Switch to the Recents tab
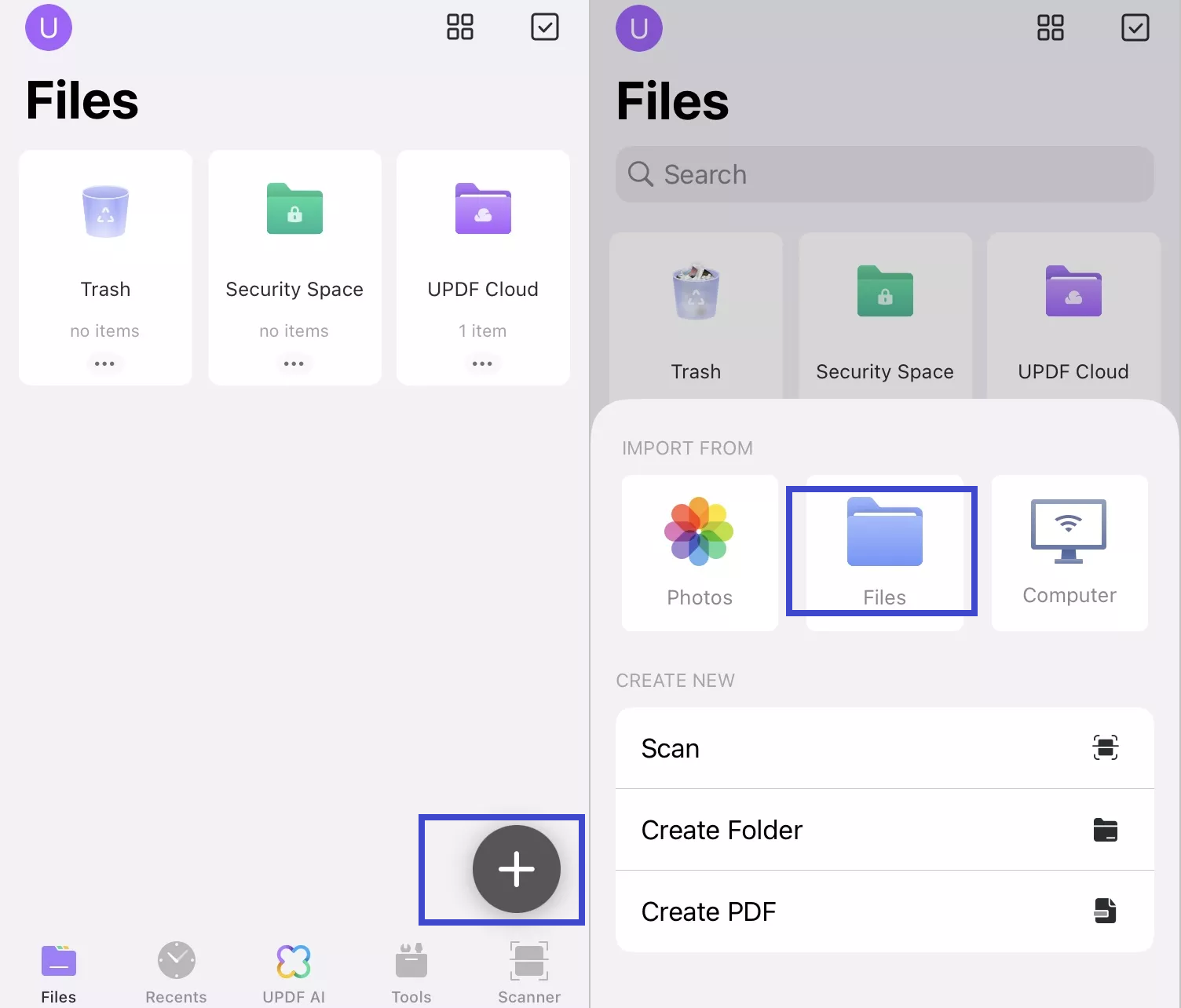Image resolution: width=1181 pixels, height=1008 pixels. tap(176, 973)
